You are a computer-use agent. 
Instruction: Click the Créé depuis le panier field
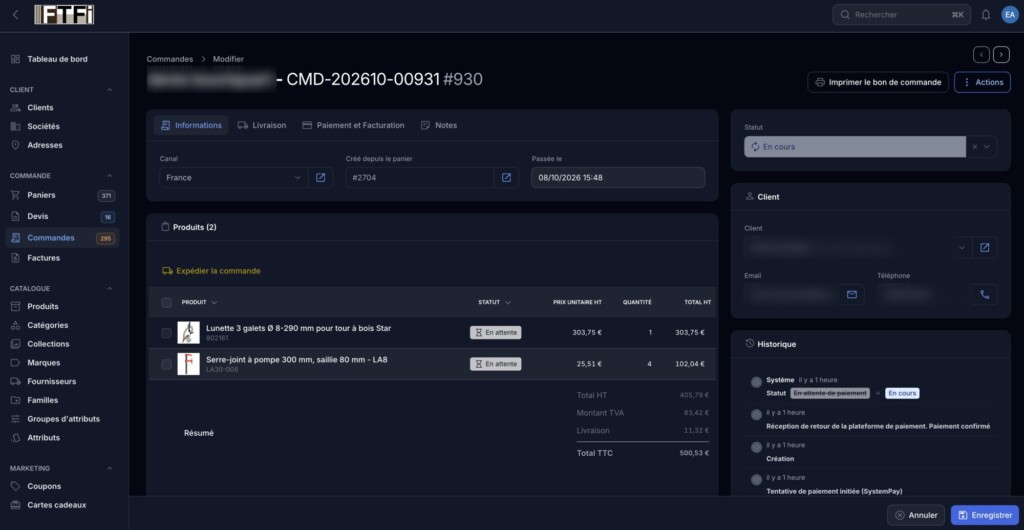click(x=420, y=178)
